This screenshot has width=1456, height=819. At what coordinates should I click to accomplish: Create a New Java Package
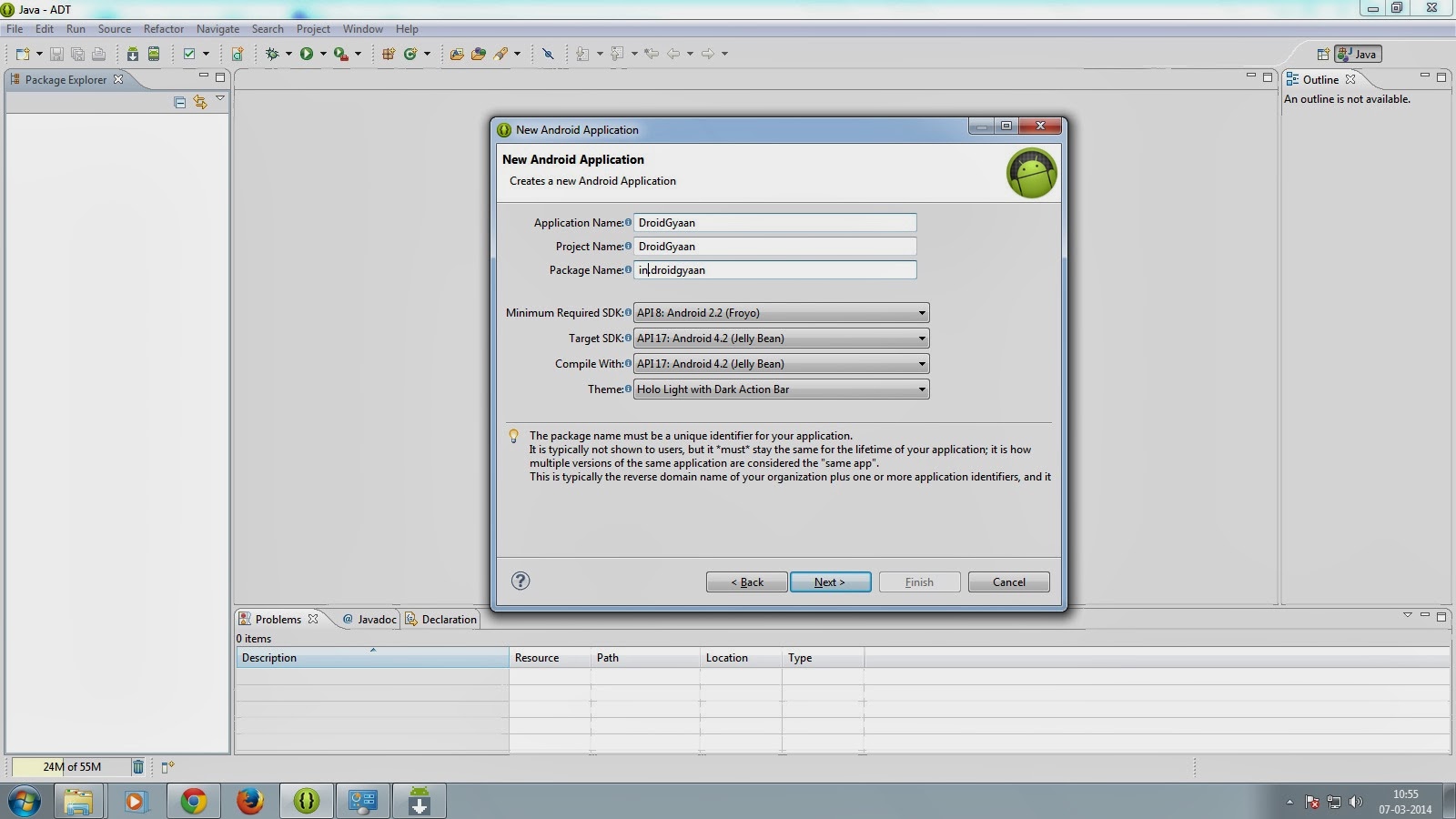(389, 54)
